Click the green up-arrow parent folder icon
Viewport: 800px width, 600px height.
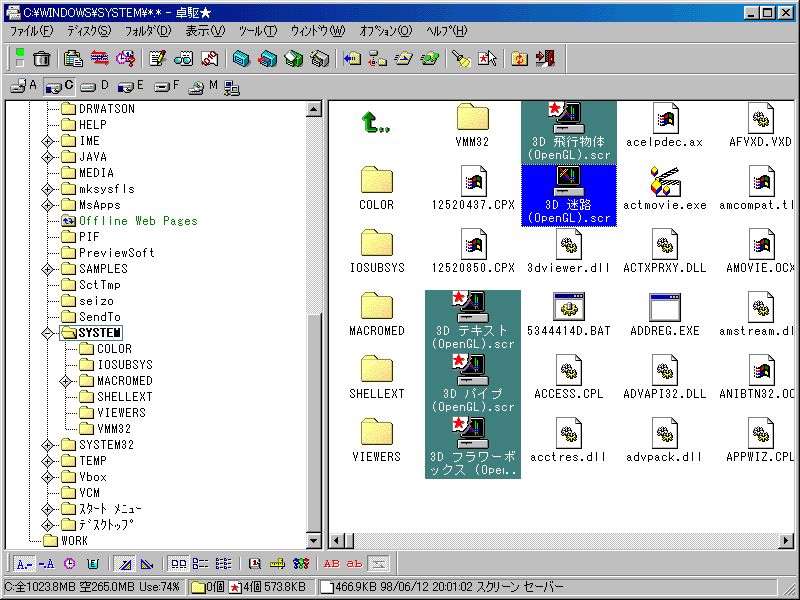tap(376, 123)
